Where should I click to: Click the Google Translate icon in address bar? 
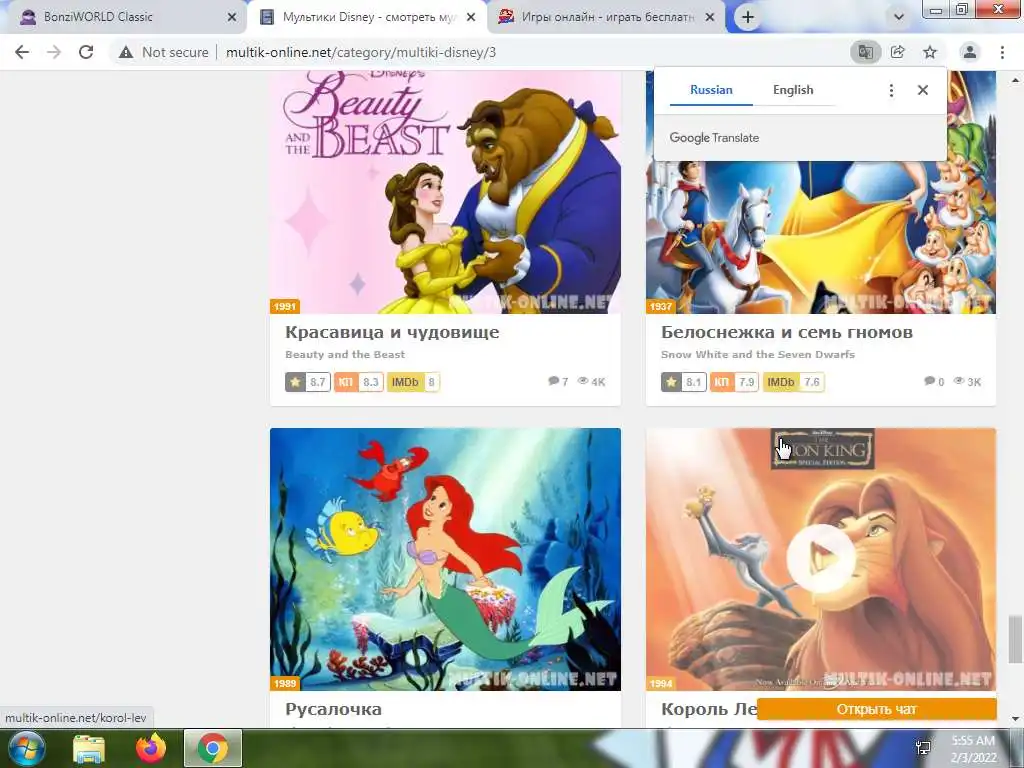pos(865,52)
